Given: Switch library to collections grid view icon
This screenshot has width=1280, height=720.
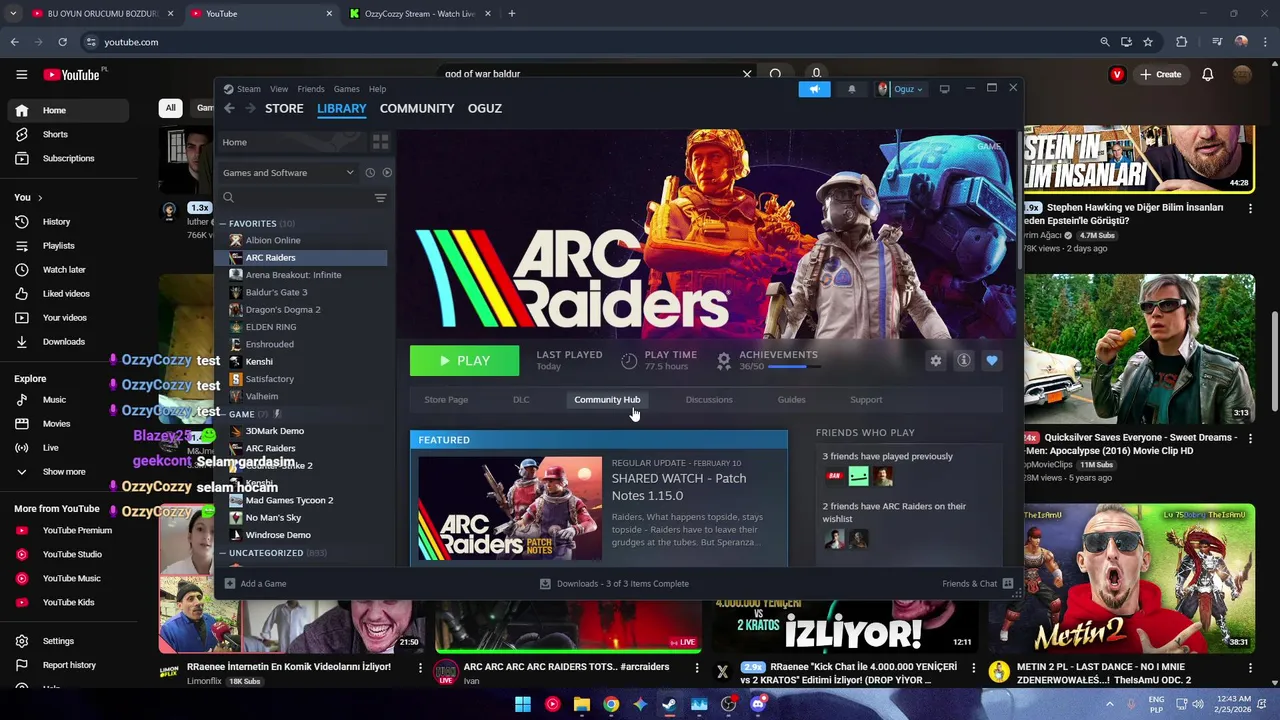Looking at the screenshot, I should pos(380,142).
